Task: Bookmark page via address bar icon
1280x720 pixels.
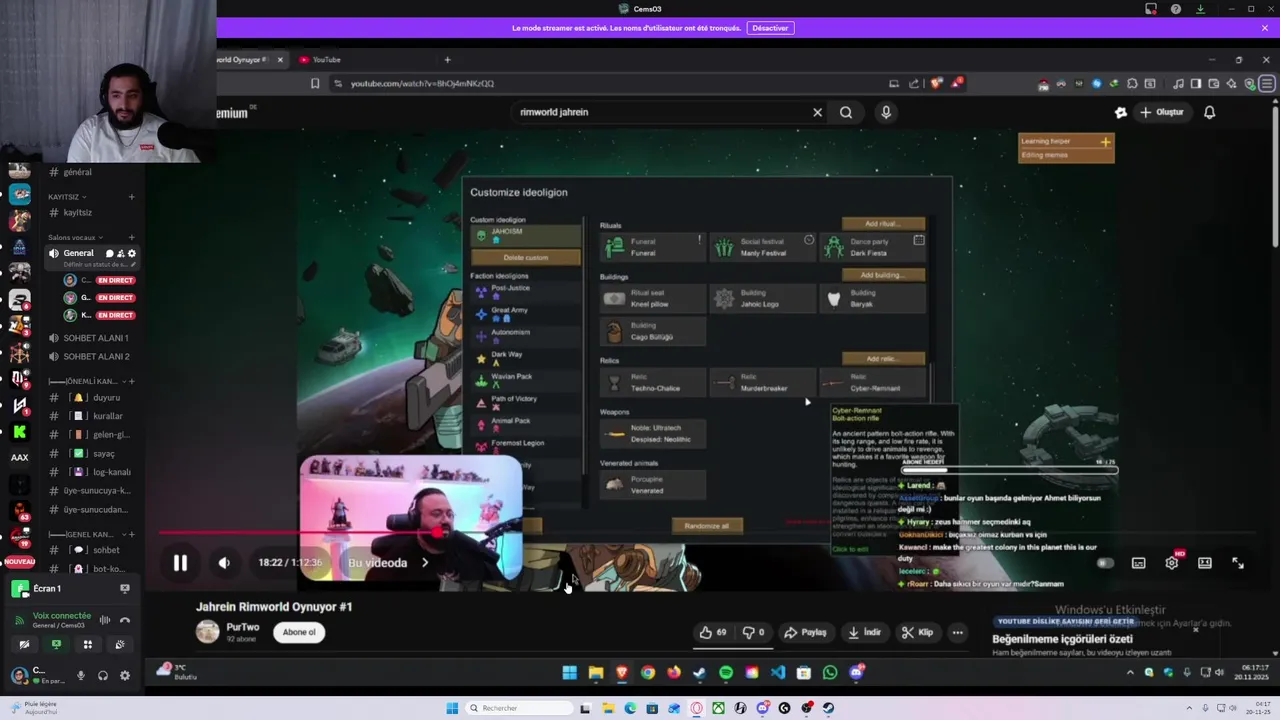Action: pos(315,84)
